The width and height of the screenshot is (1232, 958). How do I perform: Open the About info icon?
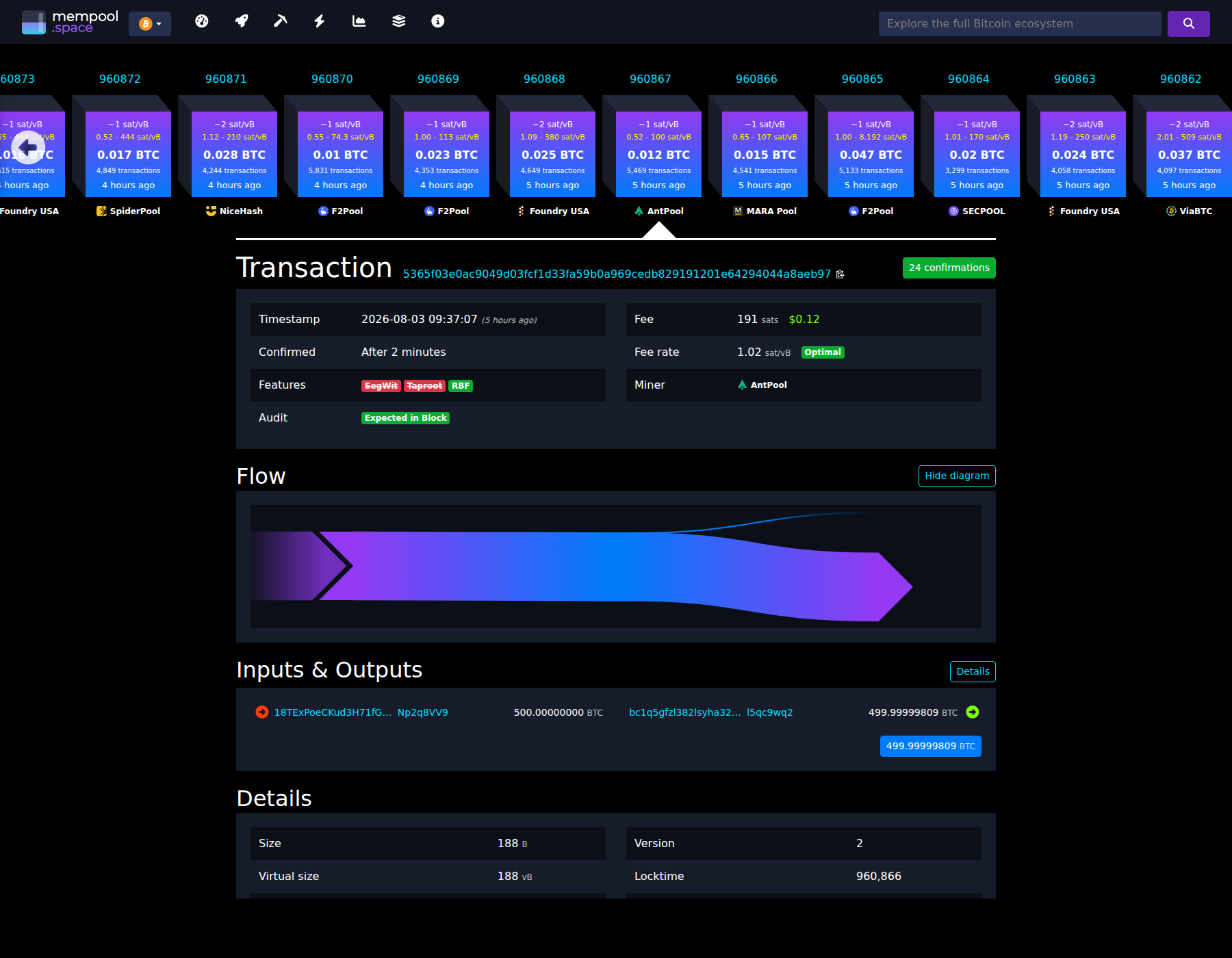tap(438, 21)
